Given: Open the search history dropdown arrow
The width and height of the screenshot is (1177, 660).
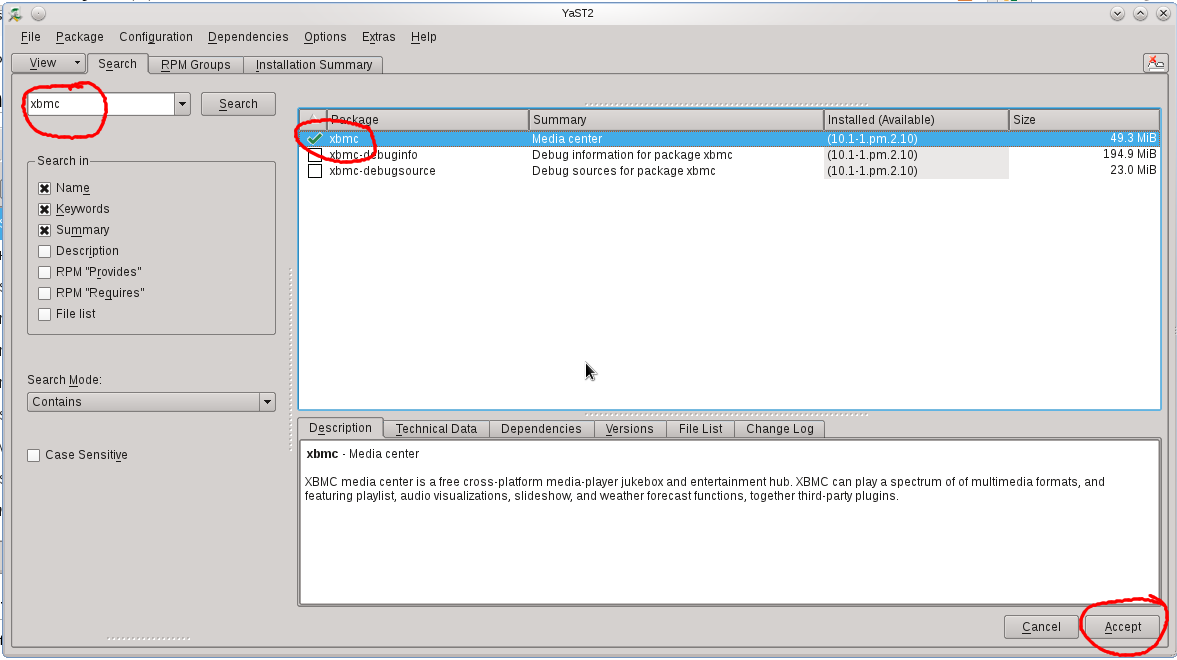Looking at the screenshot, I should pyautogui.click(x=182, y=104).
